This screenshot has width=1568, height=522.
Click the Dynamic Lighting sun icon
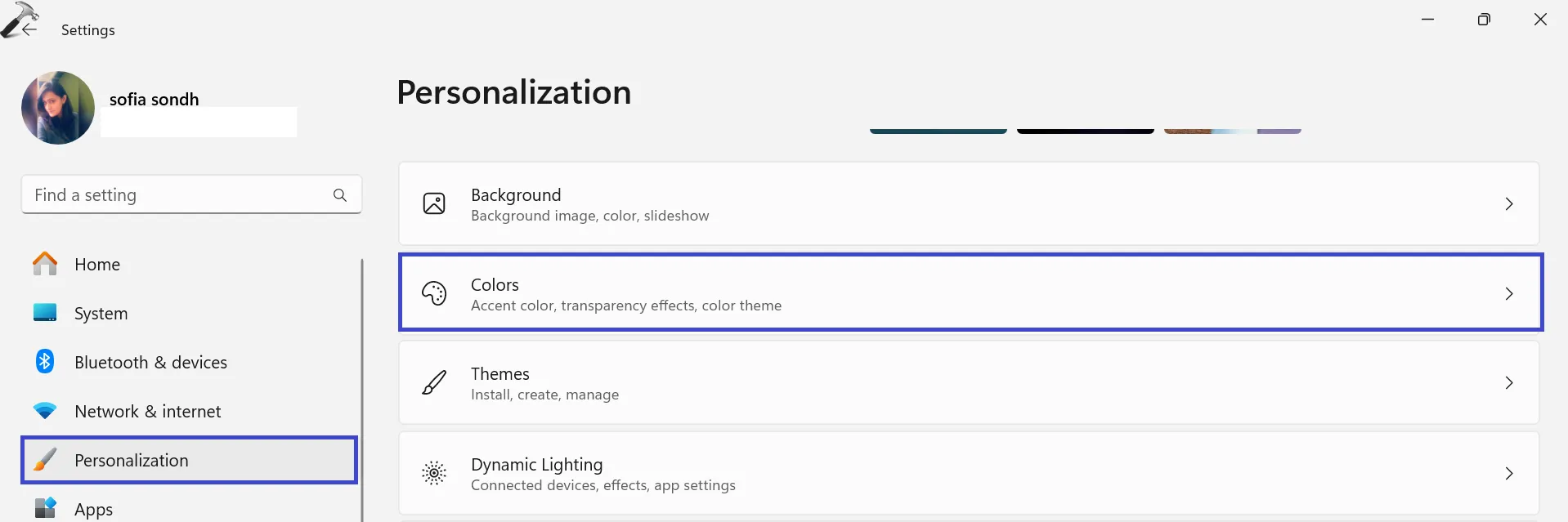click(434, 473)
